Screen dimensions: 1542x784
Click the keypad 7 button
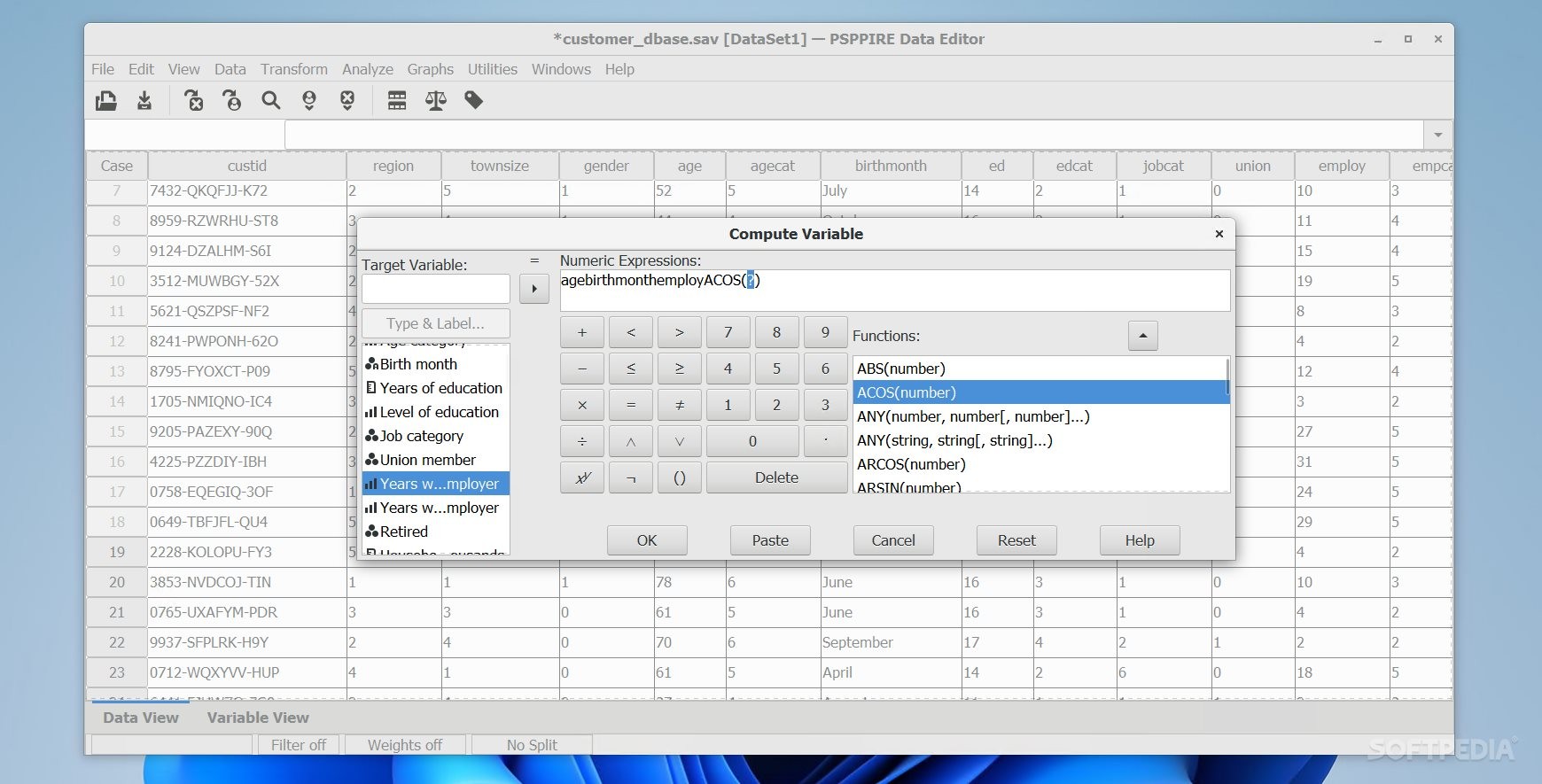point(728,332)
